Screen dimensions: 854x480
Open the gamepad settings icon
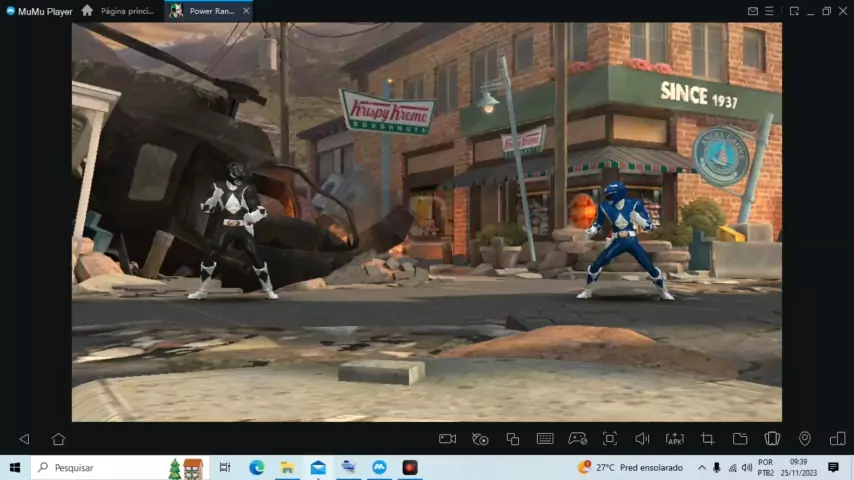[577, 439]
